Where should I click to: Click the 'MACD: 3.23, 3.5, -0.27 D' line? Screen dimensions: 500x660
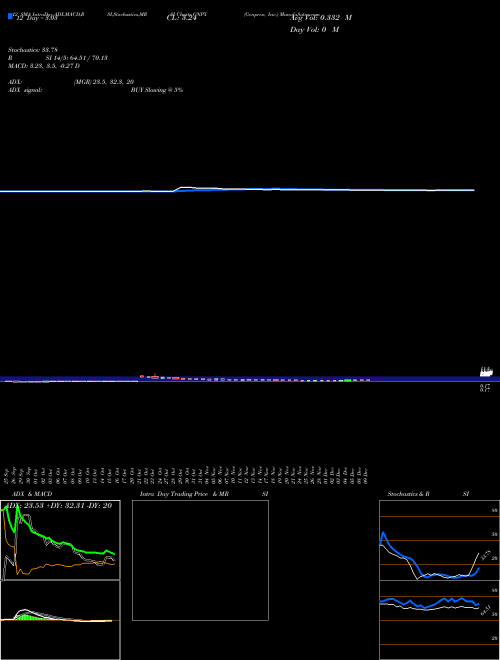pyautogui.click(x=44, y=66)
